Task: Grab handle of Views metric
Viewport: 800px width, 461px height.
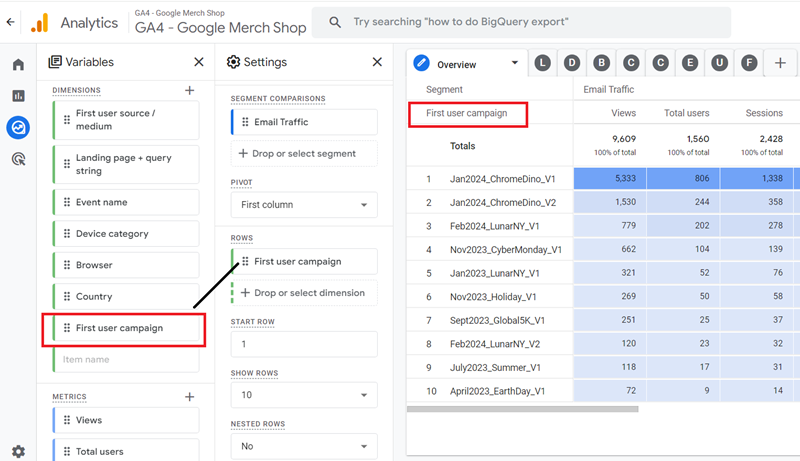Action: coord(67,420)
